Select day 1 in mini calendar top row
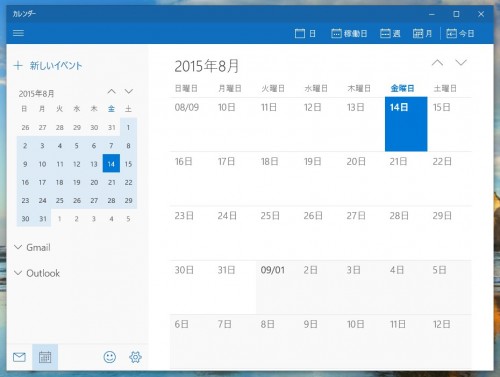500x377 pixels. tap(128, 127)
